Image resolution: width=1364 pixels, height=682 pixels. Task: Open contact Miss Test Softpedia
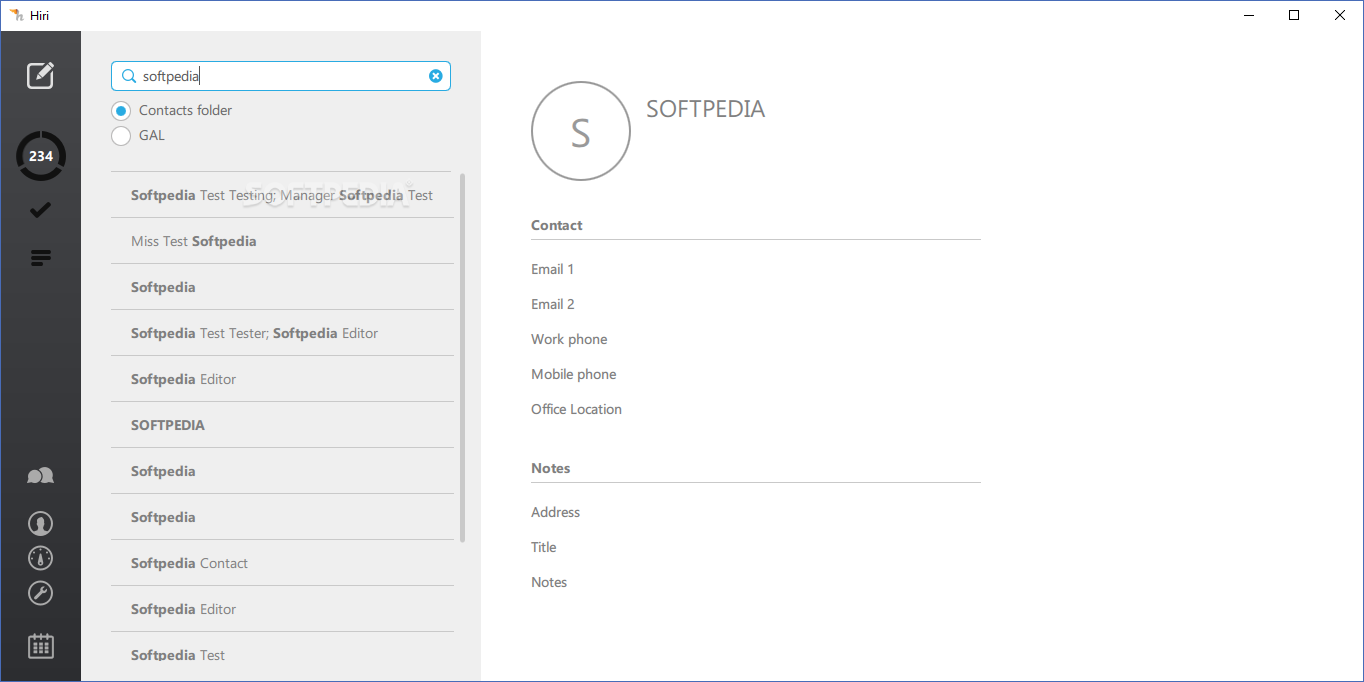[x=282, y=241]
